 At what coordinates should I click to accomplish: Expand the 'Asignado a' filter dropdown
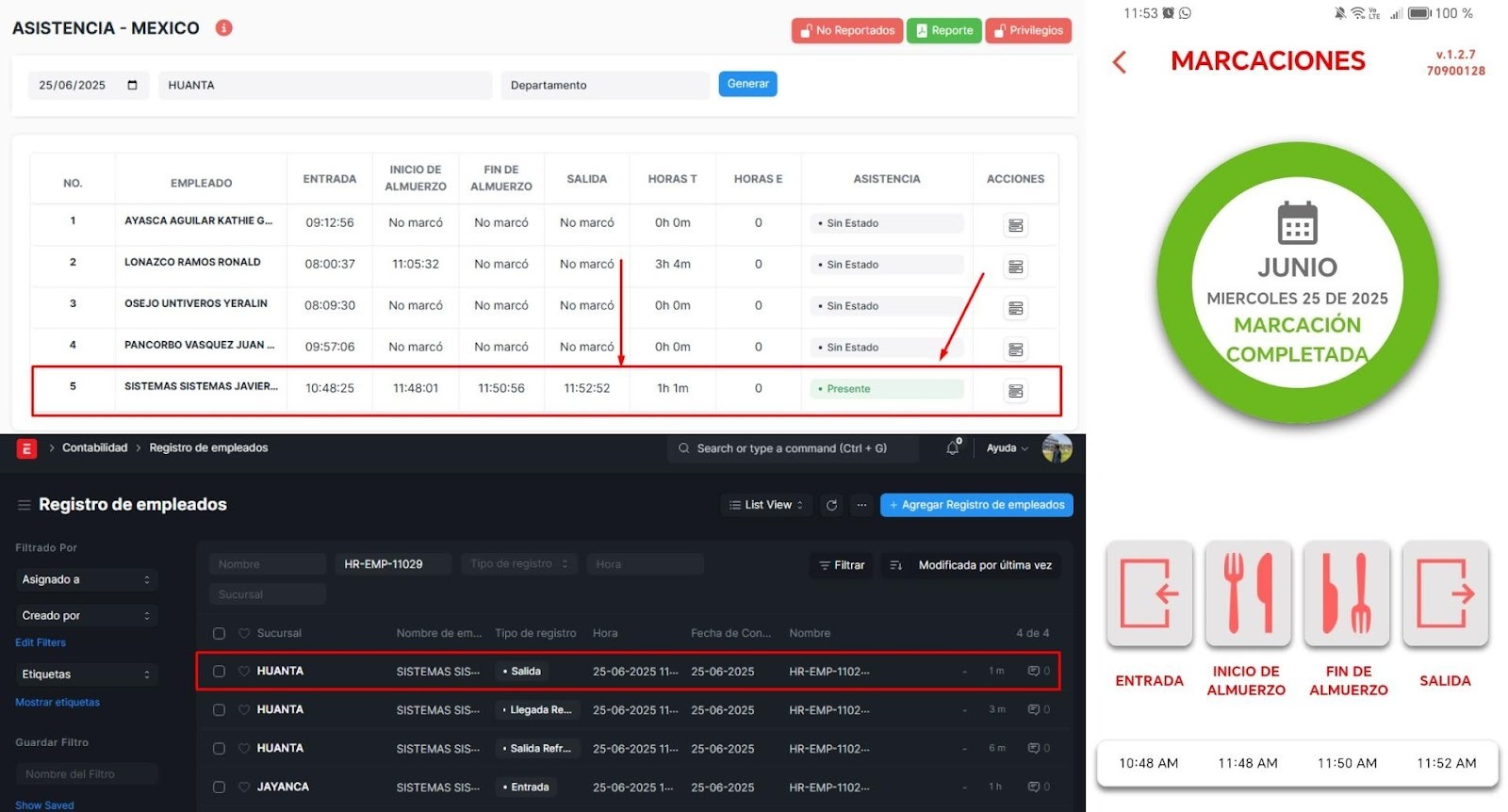(x=86, y=579)
